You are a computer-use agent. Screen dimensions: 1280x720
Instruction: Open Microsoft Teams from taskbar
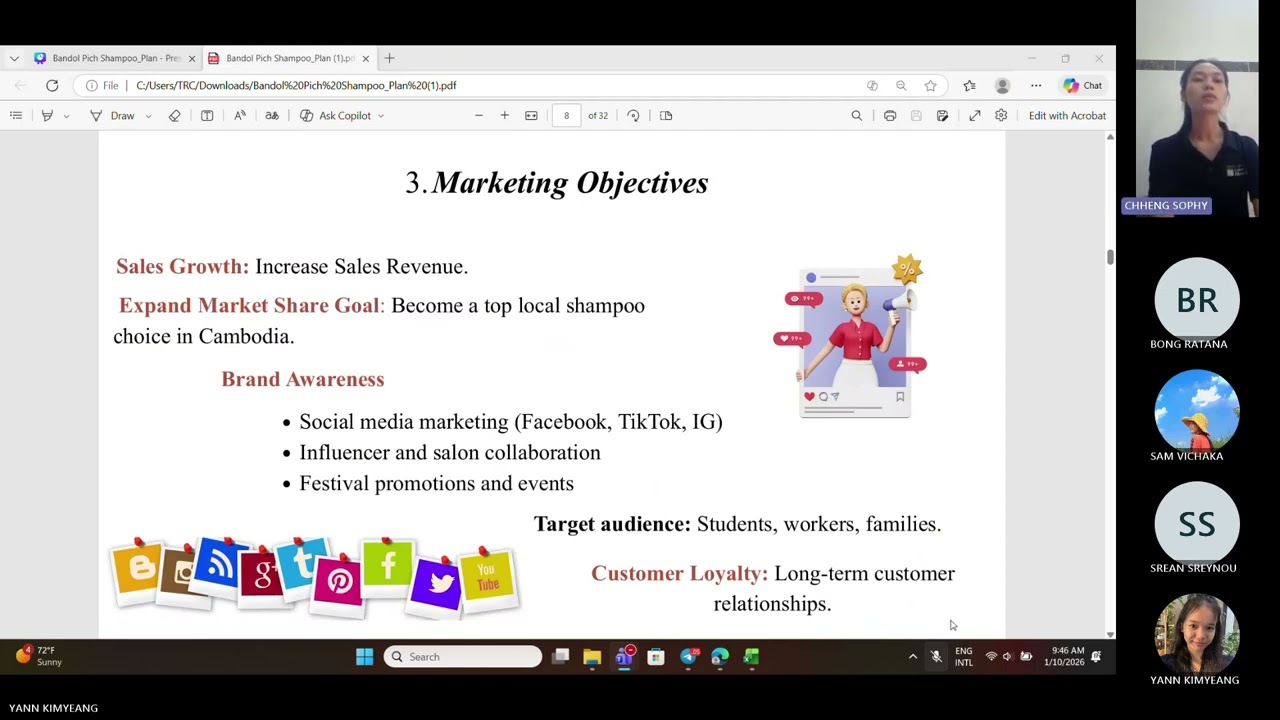[624, 657]
